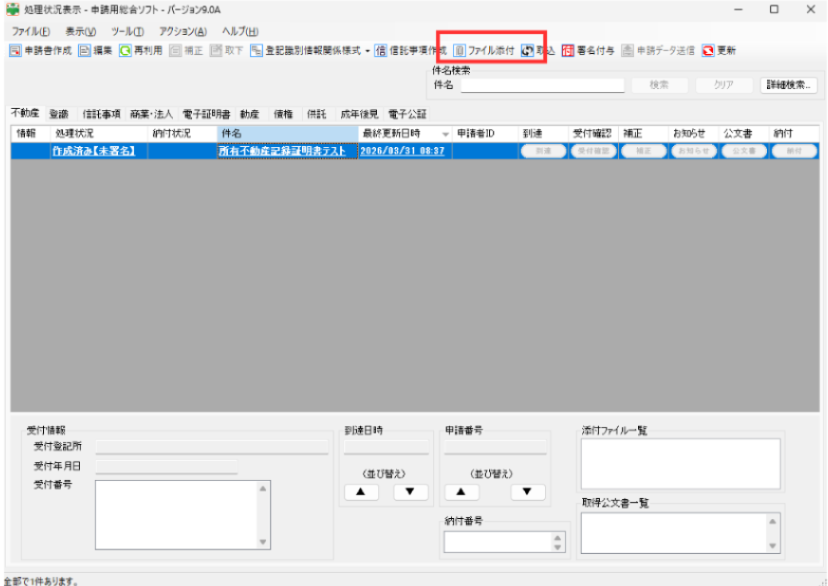Switch to the 電子公証 tab
This screenshot has width=828, height=586.
[x=406, y=114]
